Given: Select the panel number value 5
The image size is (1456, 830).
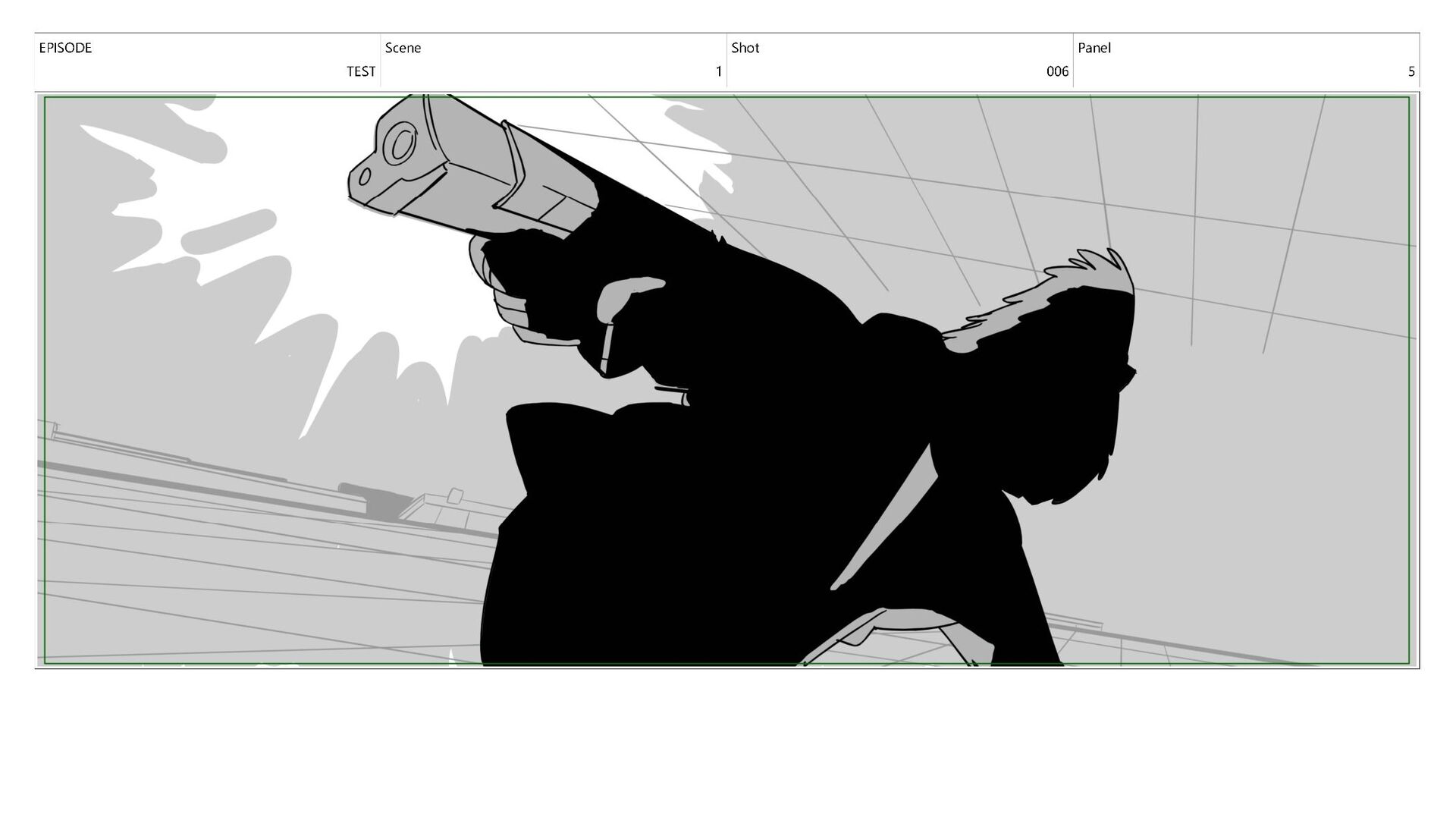Looking at the screenshot, I should pyautogui.click(x=1411, y=71).
